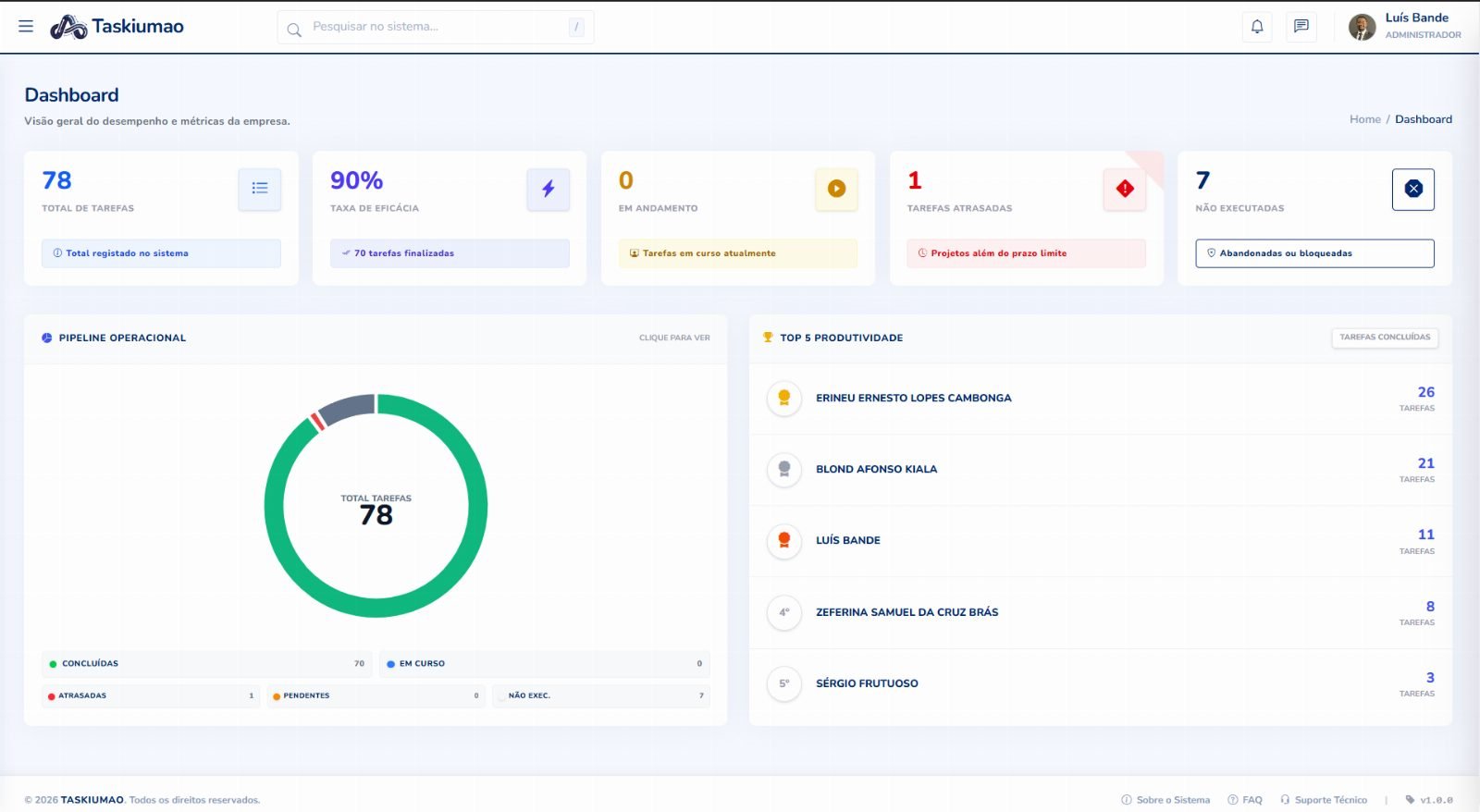
Task: Open Suporte Técnico footer link
Action: click(1324, 800)
